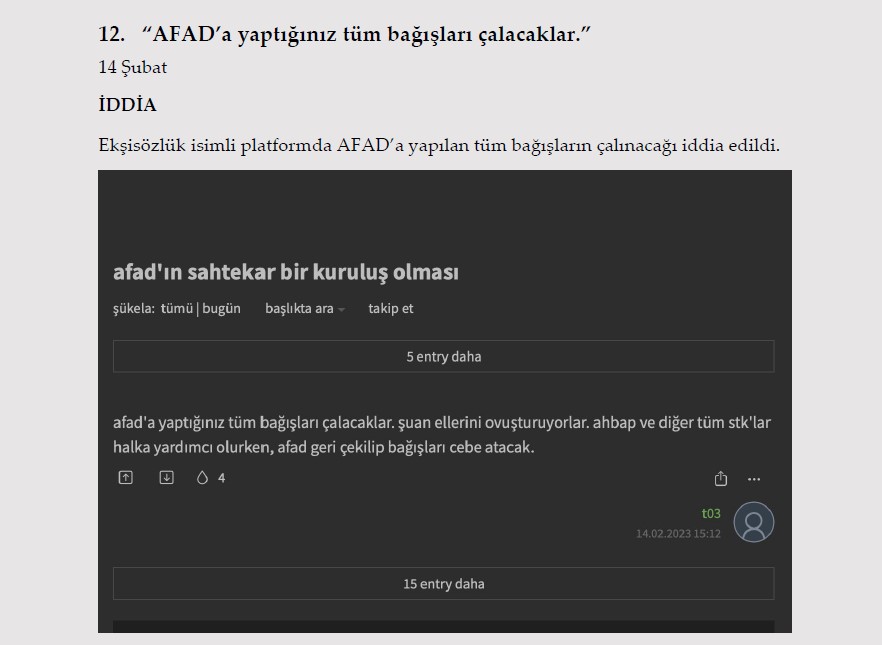Screen dimensions: 882x645
Task: Open author profile link "t03"
Action: (x=711, y=513)
